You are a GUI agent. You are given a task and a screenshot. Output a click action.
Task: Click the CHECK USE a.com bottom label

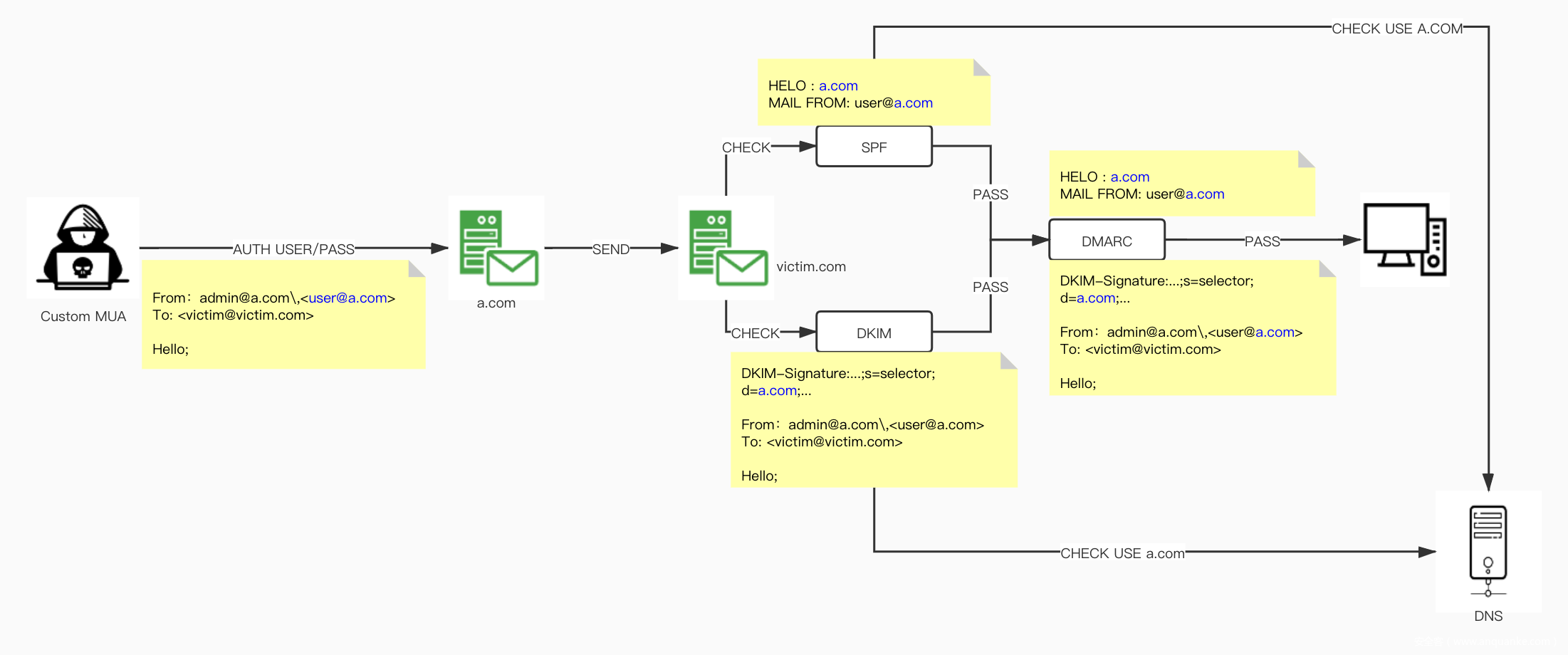tap(1123, 553)
